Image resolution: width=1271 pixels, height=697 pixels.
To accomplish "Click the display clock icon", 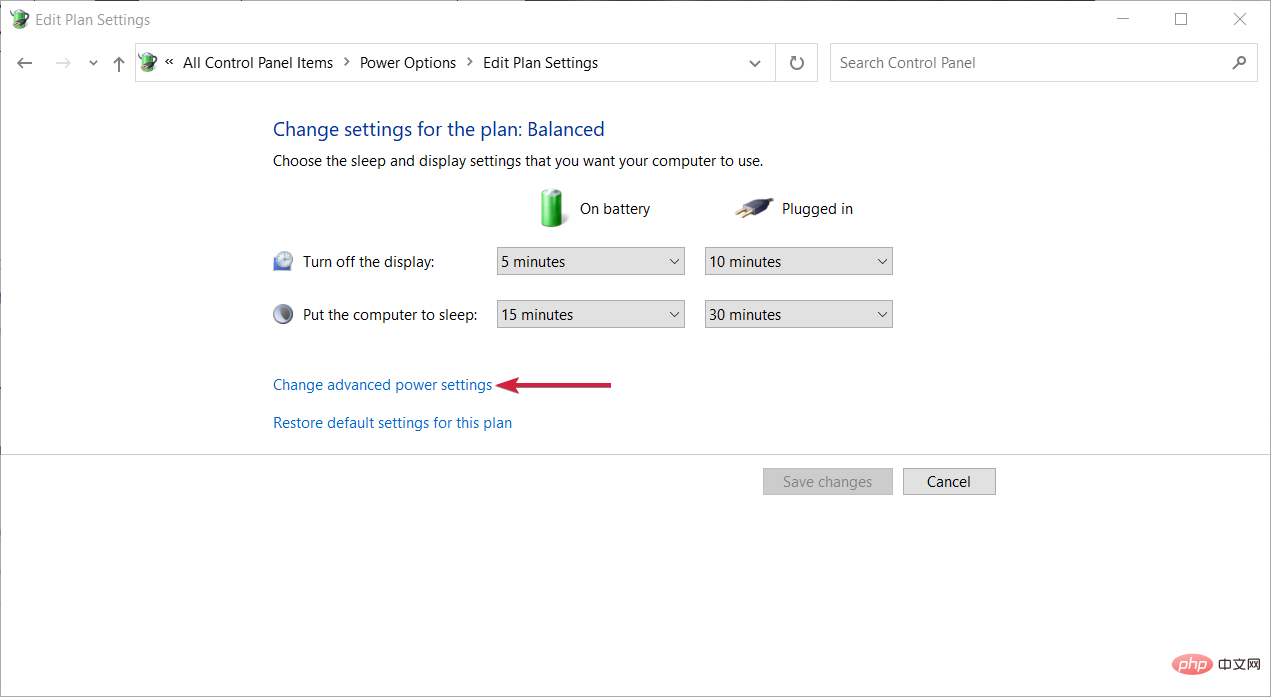I will [x=283, y=261].
